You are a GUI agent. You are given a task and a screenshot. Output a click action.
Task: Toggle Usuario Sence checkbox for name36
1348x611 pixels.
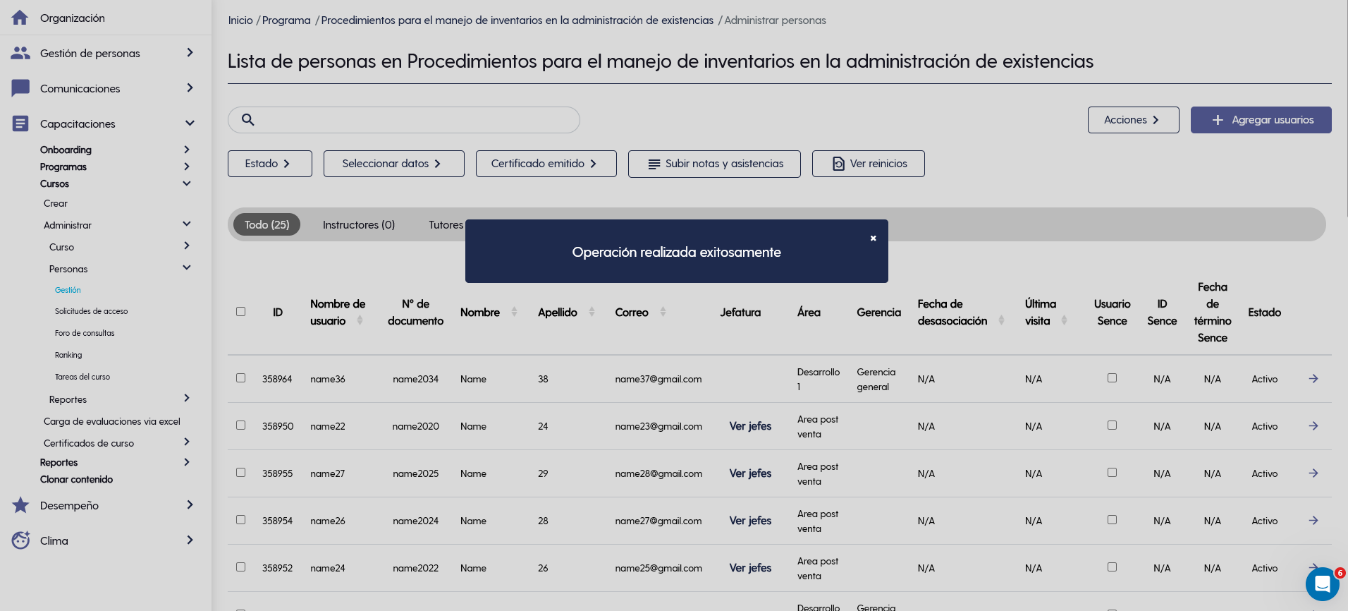click(1112, 378)
